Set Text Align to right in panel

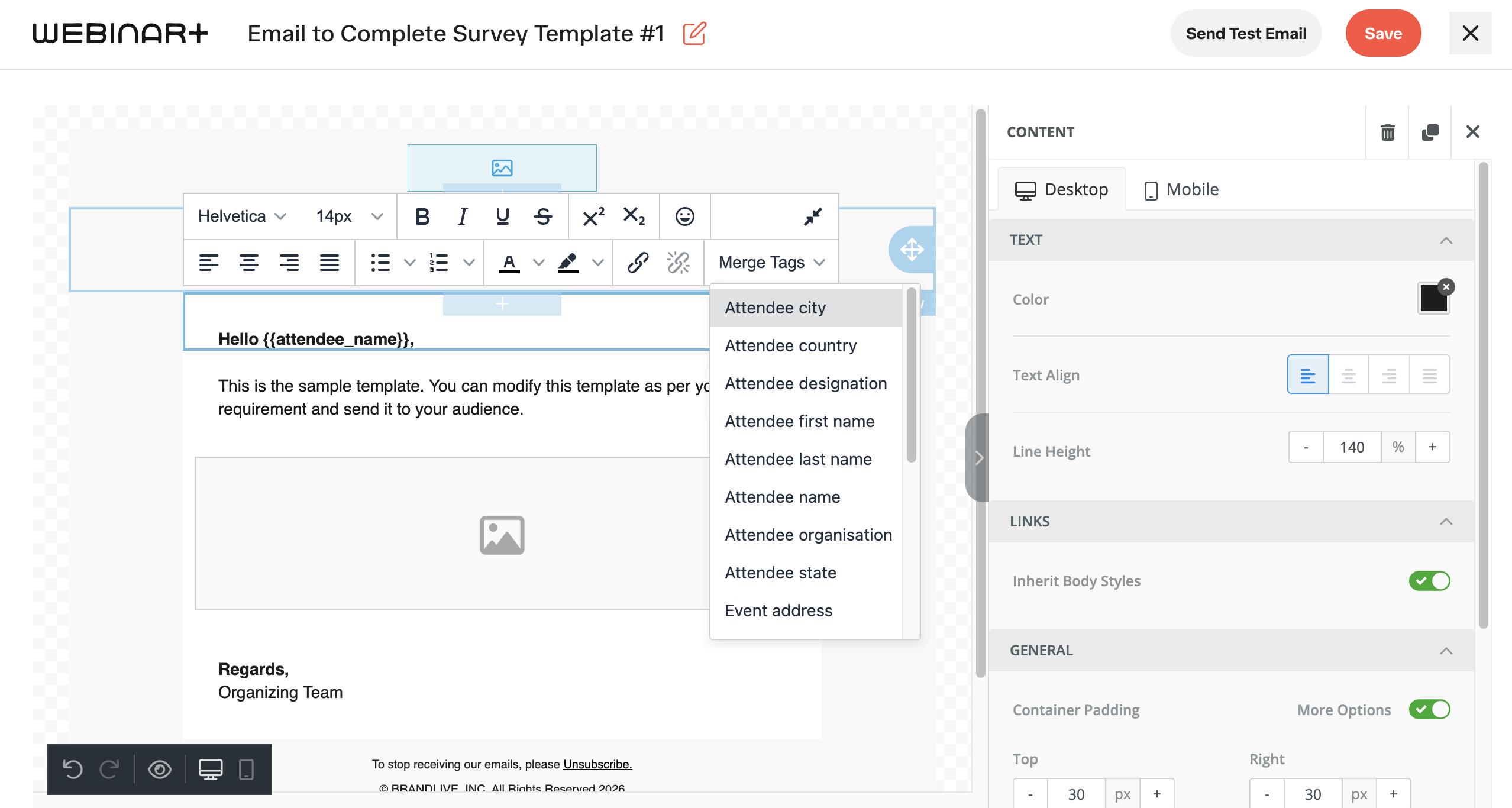pos(1389,375)
